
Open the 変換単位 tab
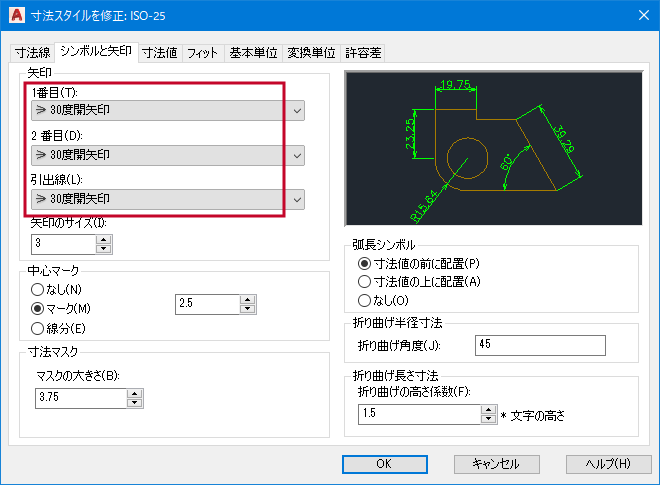tap(311, 53)
